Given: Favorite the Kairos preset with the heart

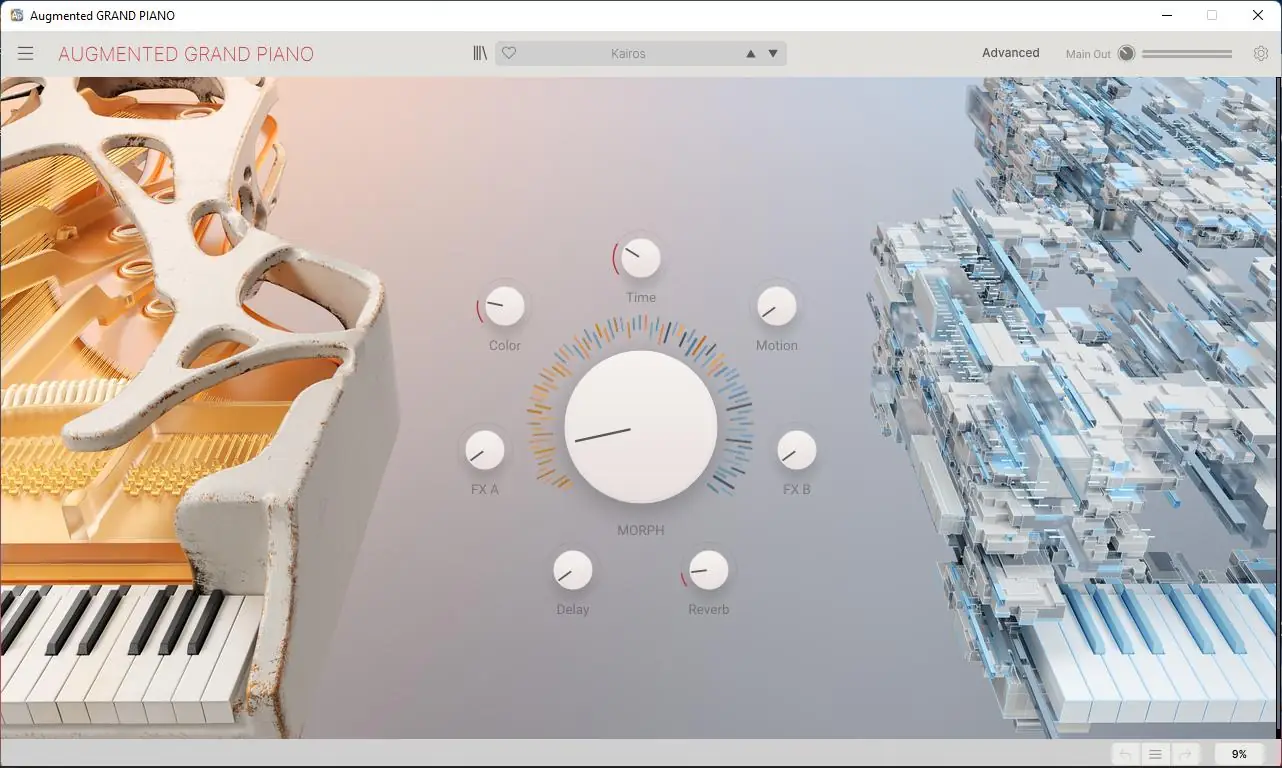Looking at the screenshot, I should coord(509,53).
